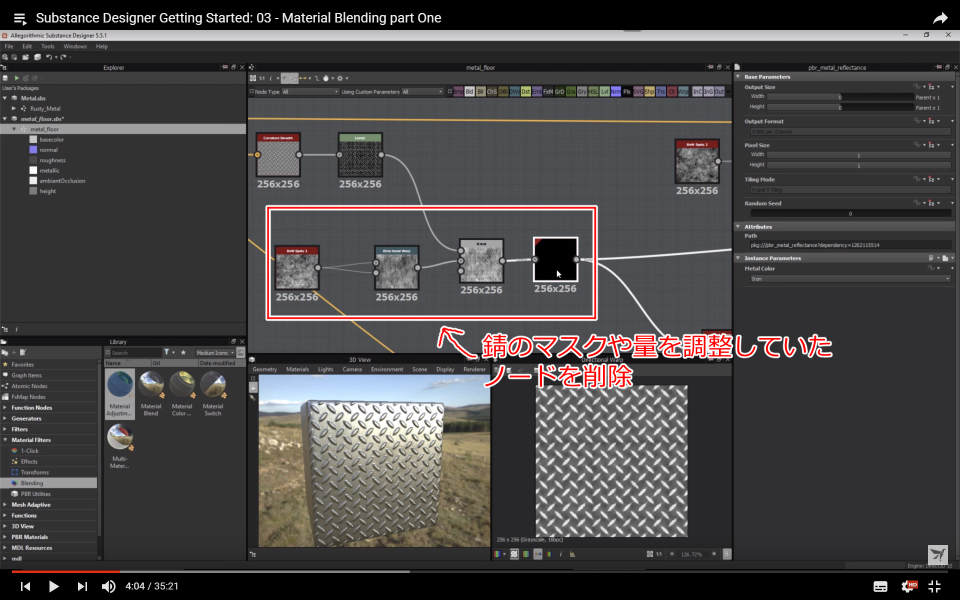Click the filter funnel icon in Library

point(167,352)
